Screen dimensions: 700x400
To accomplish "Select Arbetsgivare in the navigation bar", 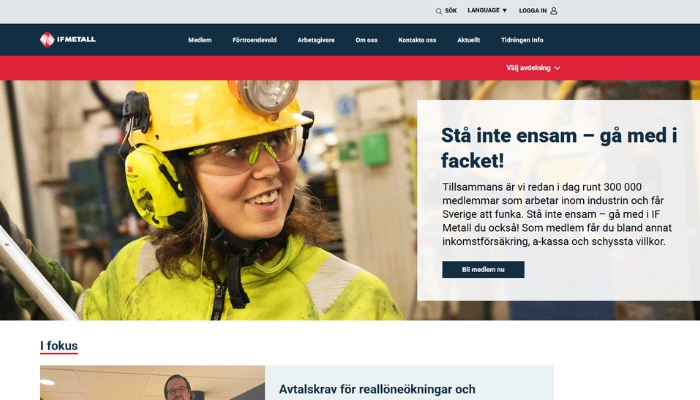I will tap(316, 40).
